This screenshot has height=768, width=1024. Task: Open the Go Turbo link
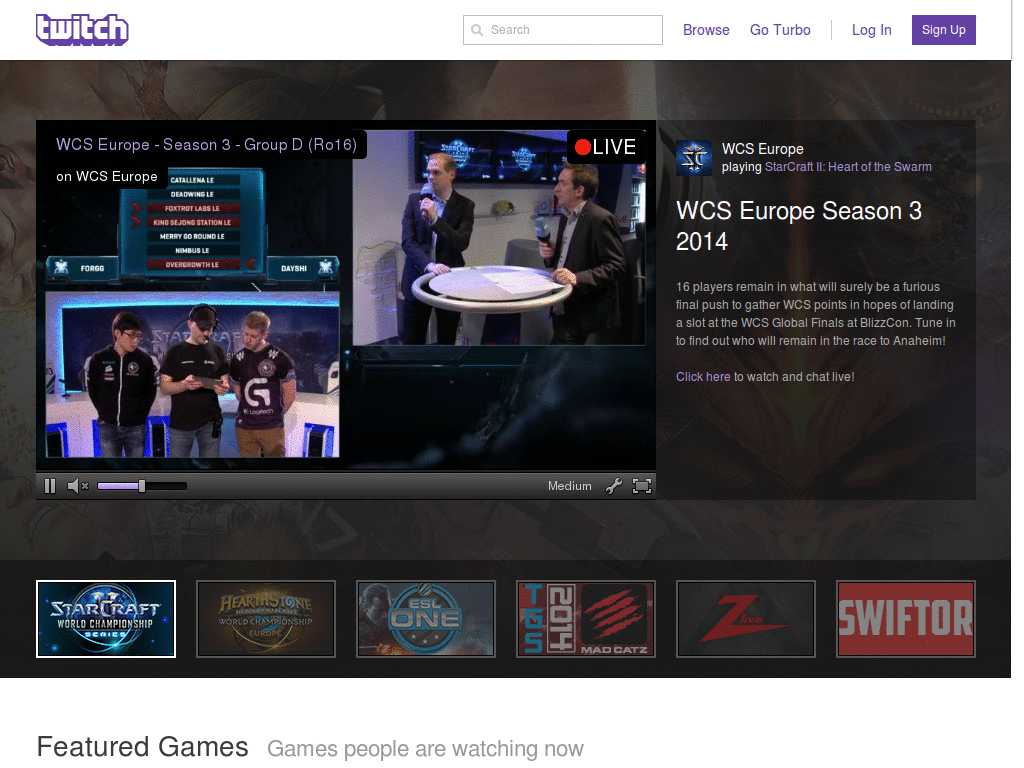pos(780,30)
